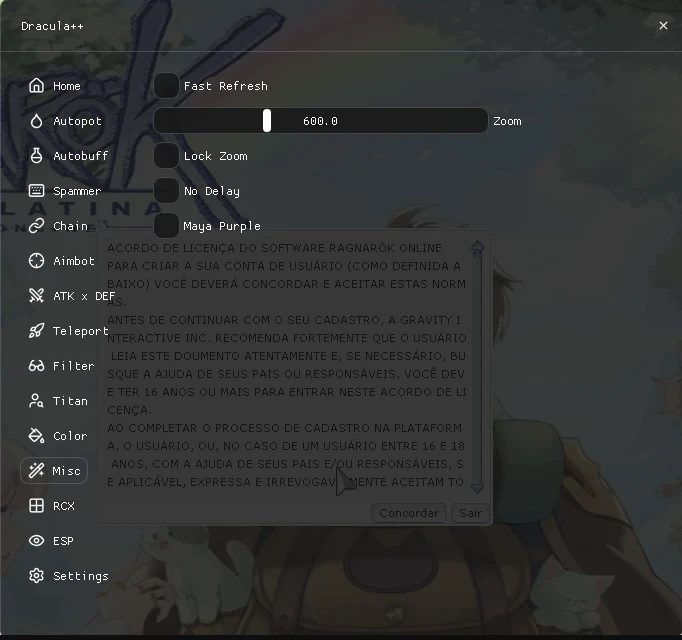This screenshot has height=640, width=682.
Task: Go to the Autobuff section
Action: click(x=80, y=156)
